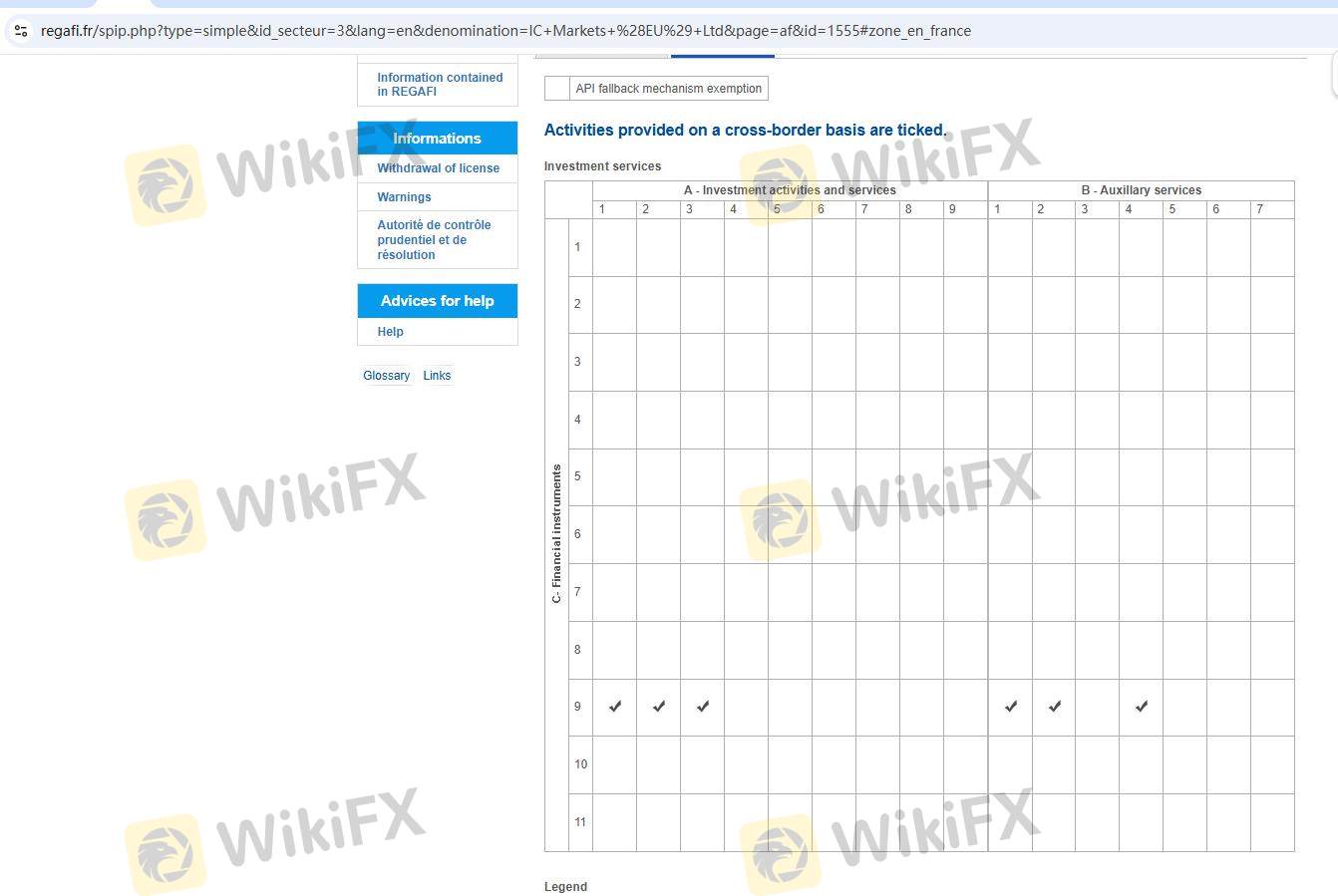
Task: Click the empty cell at row 1, column A1
Action: tap(615, 247)
